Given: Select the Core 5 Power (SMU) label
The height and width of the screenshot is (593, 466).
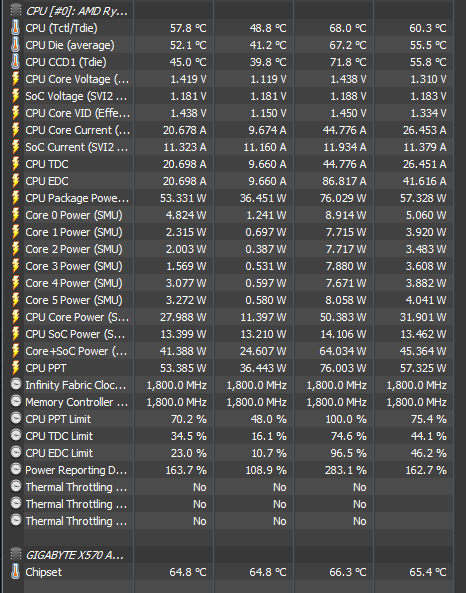Looking at the screenshot, I should [74, 300].
